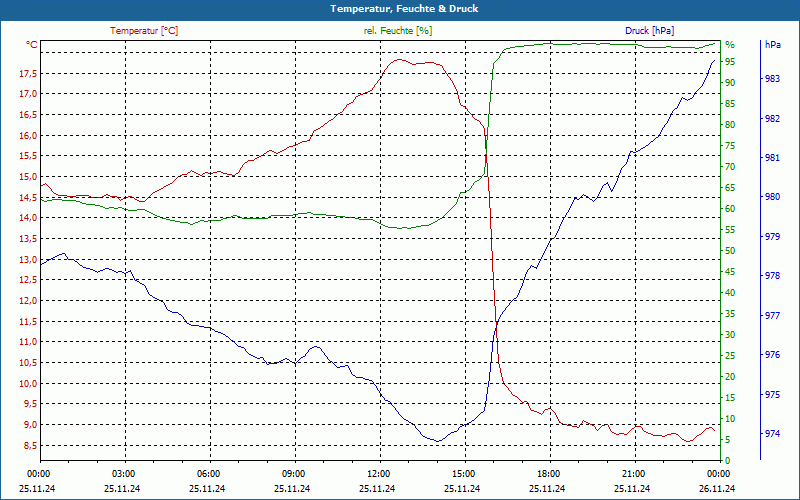
Task: Click the "09:00" time axis label
Action: click(x=293, y=474)
